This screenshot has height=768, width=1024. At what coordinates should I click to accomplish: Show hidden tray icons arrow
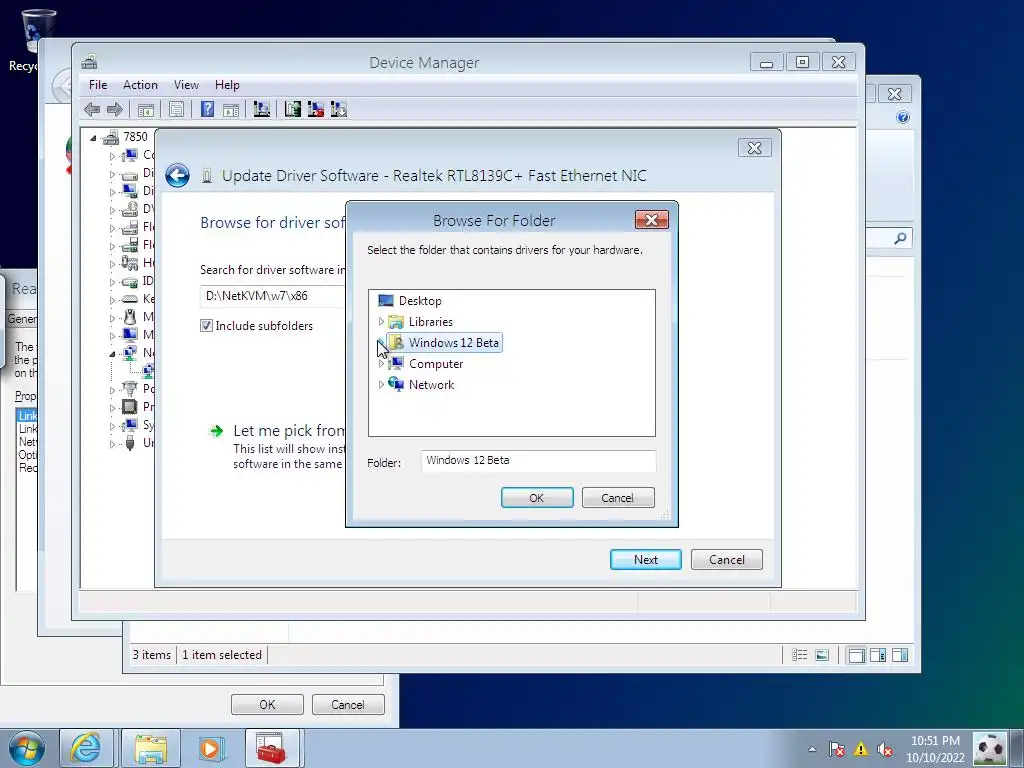[812, 749]
